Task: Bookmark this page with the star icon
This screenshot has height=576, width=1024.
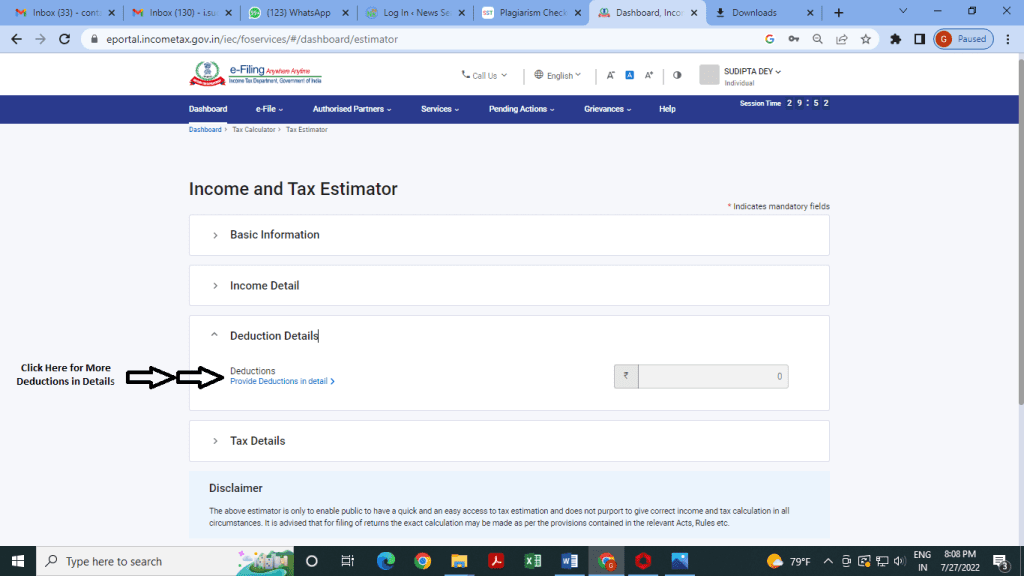Action: [x=866, y=39]
